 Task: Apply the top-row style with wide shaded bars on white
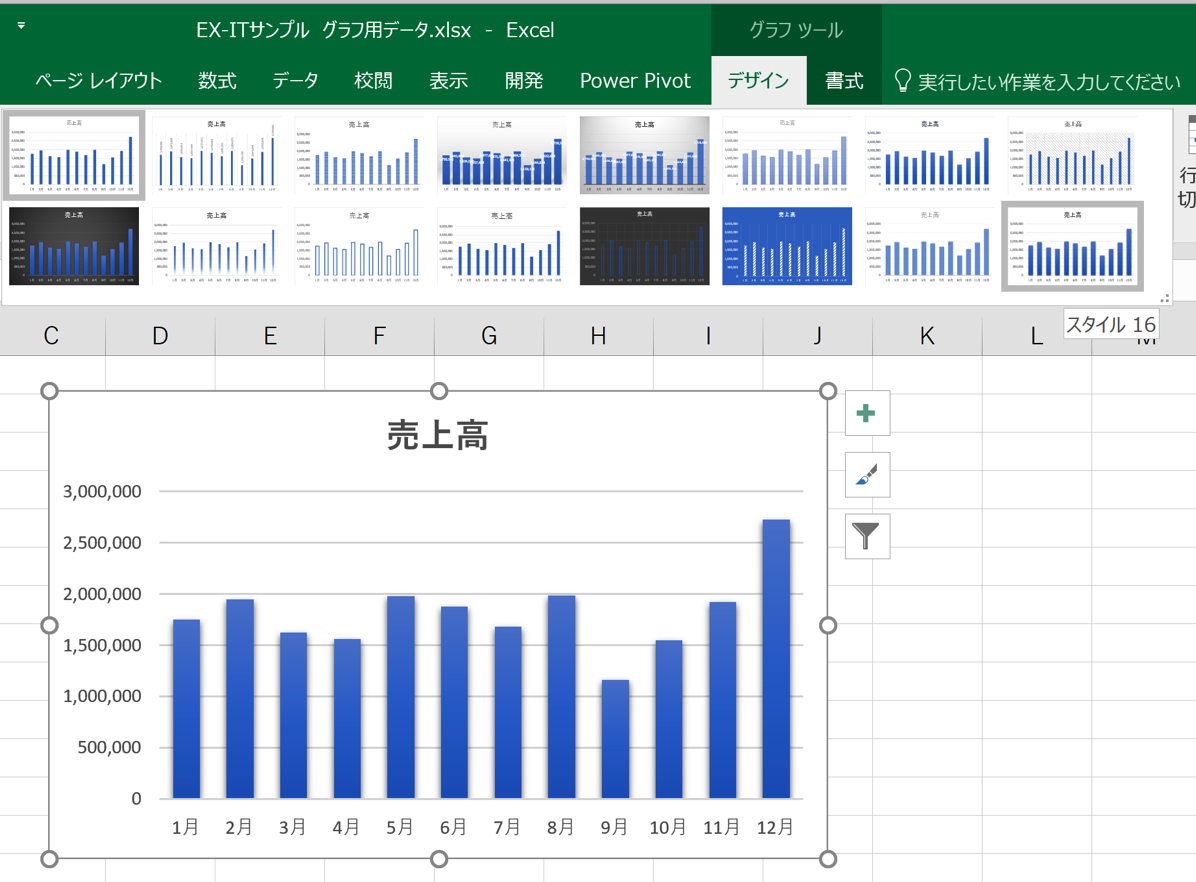click(502, 156)
